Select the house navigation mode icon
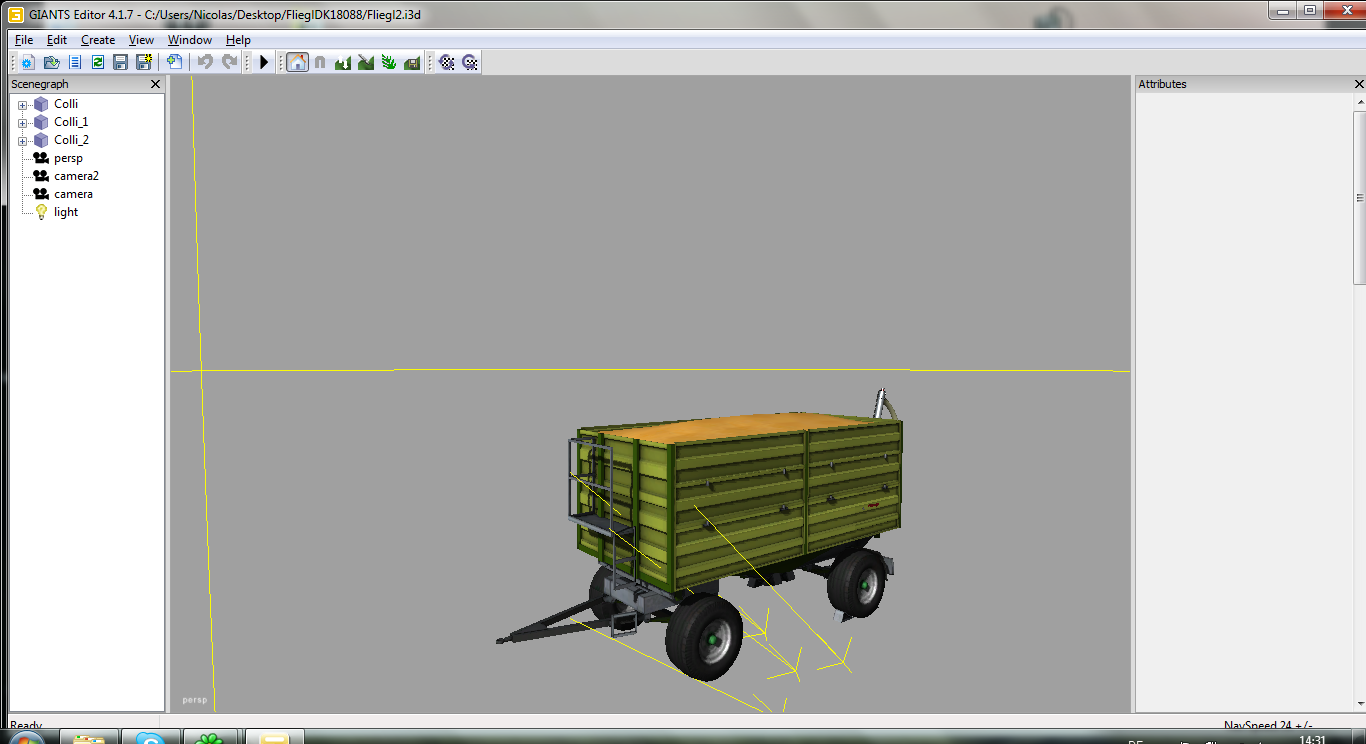This screenshot has width=1366, height=744. click(297, 62)
